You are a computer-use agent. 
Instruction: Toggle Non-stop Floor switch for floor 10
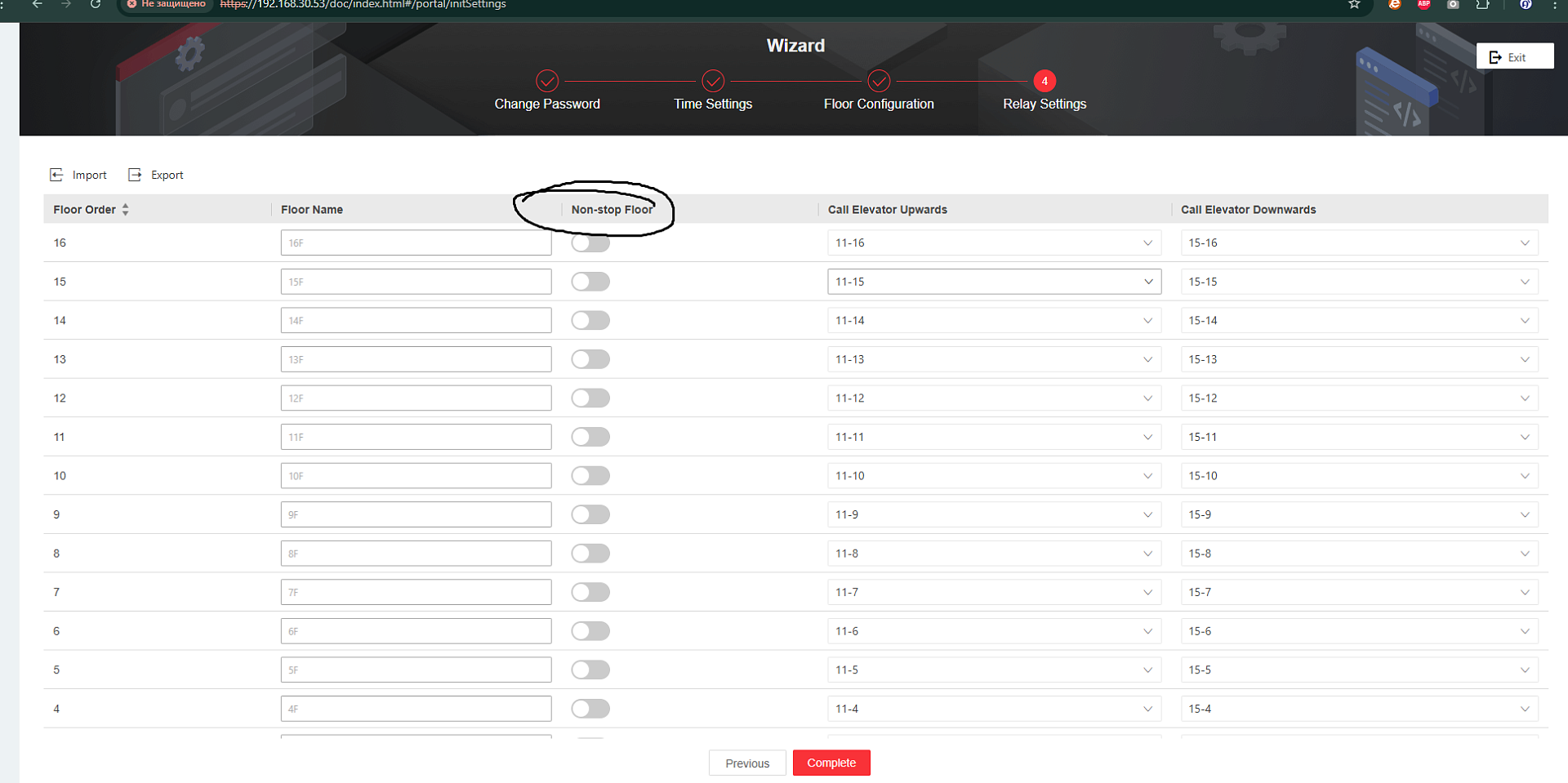click(590, 476)
